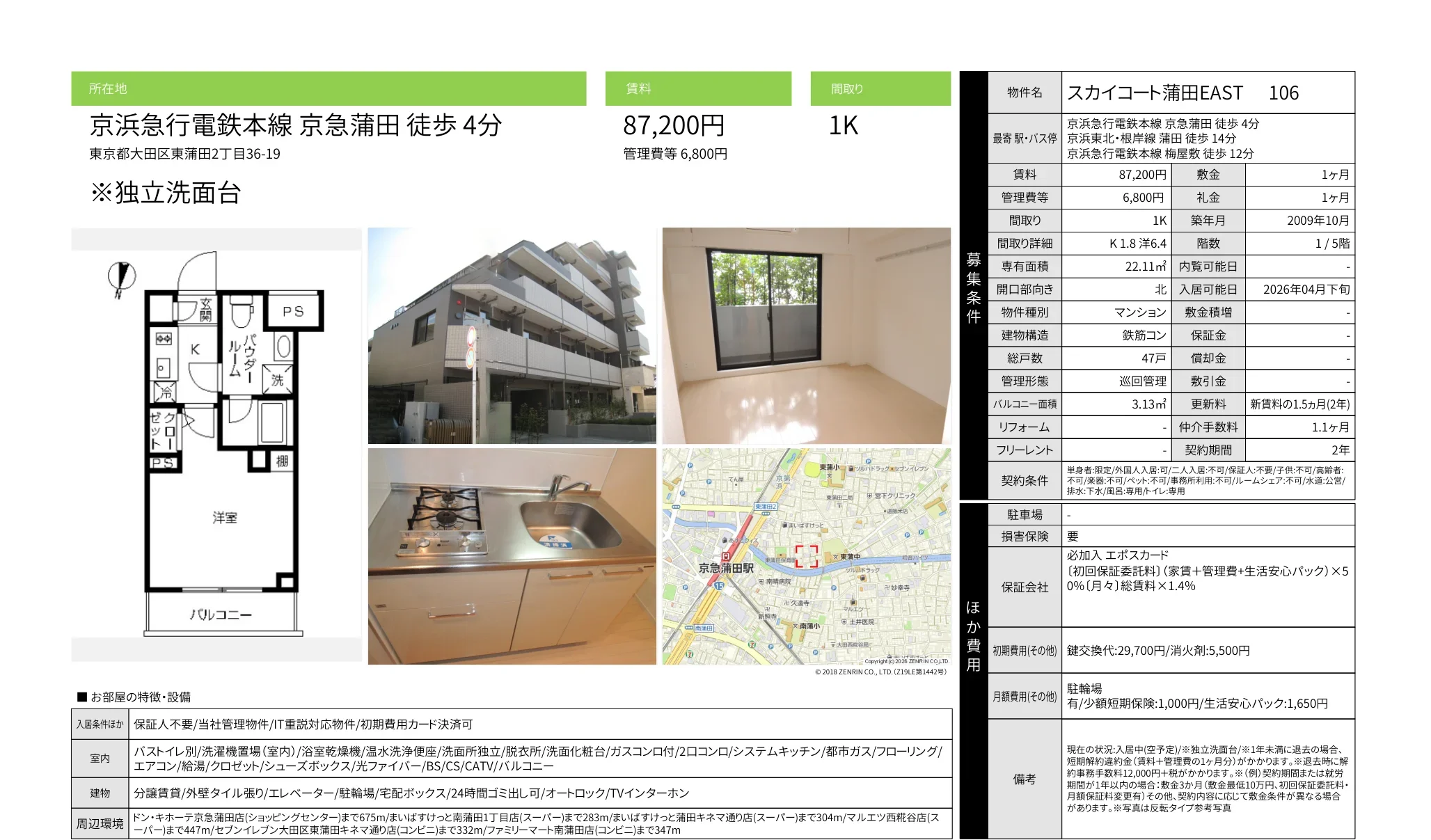Open the empty room interior photo
Viewport: 1431px width, 840px height.
(806, 335)
